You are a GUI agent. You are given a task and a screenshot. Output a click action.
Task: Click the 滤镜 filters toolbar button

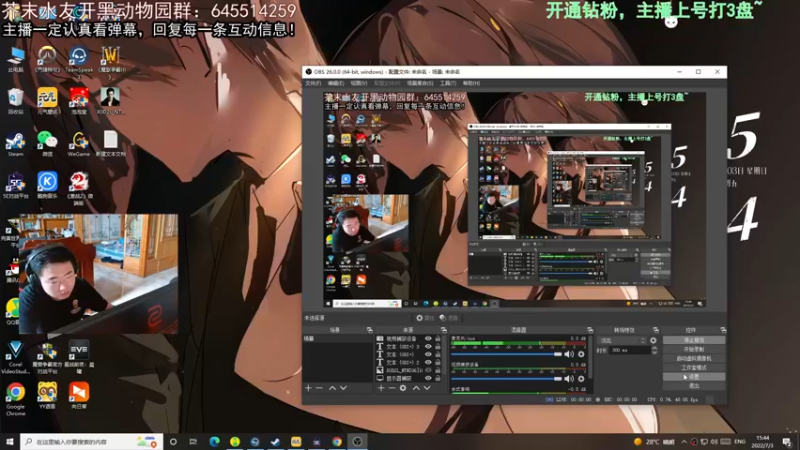[448, 318]
